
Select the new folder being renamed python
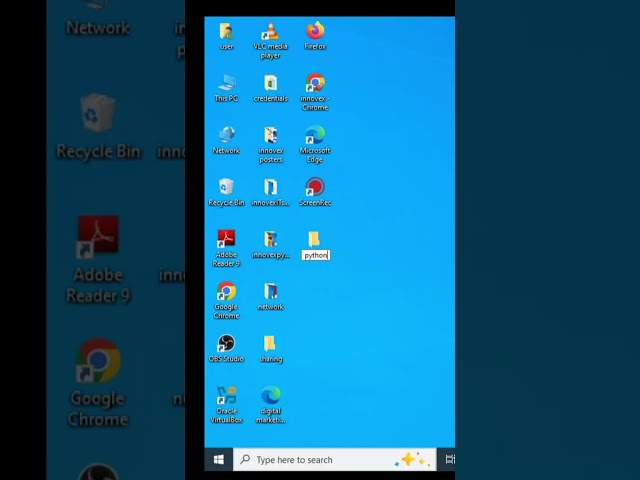(x=314, y=239)
